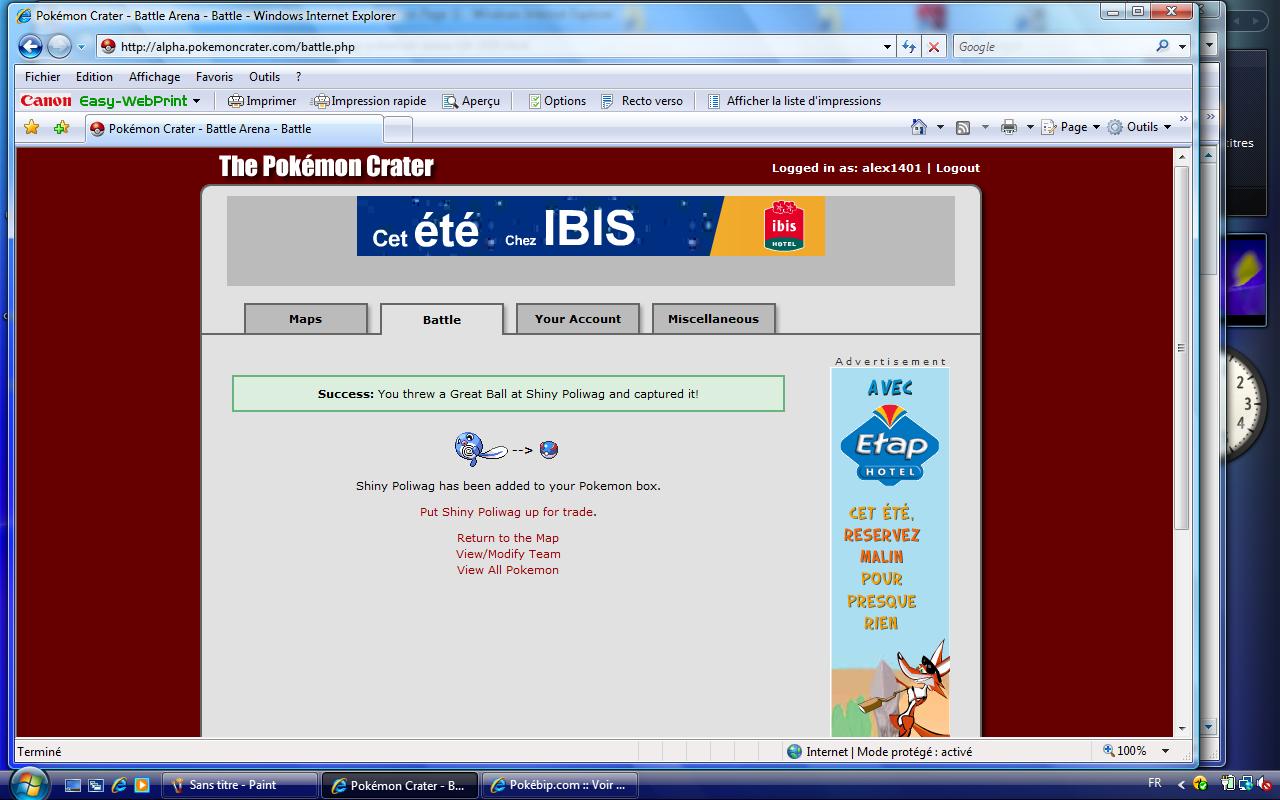The width and height of the screenshot is (1280, 800).
Task: Click the Return to the Map link
Action: click(x=508, y=538)
